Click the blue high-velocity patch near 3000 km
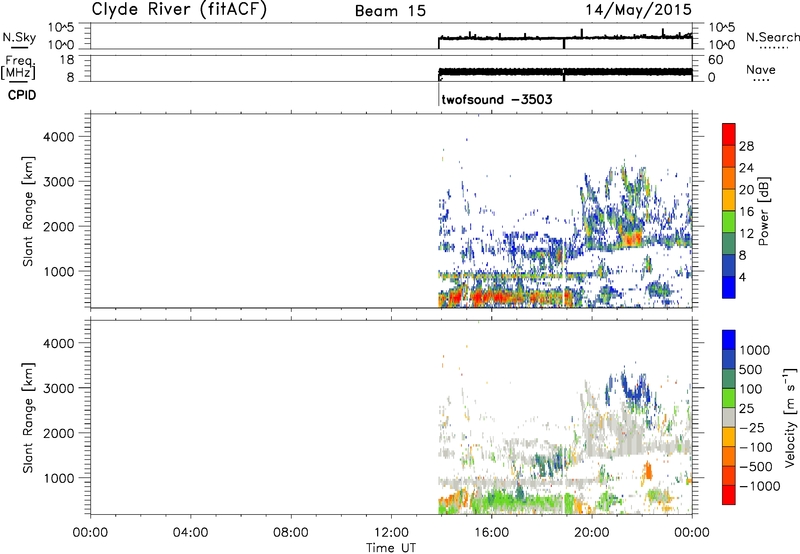 (635, 390)
